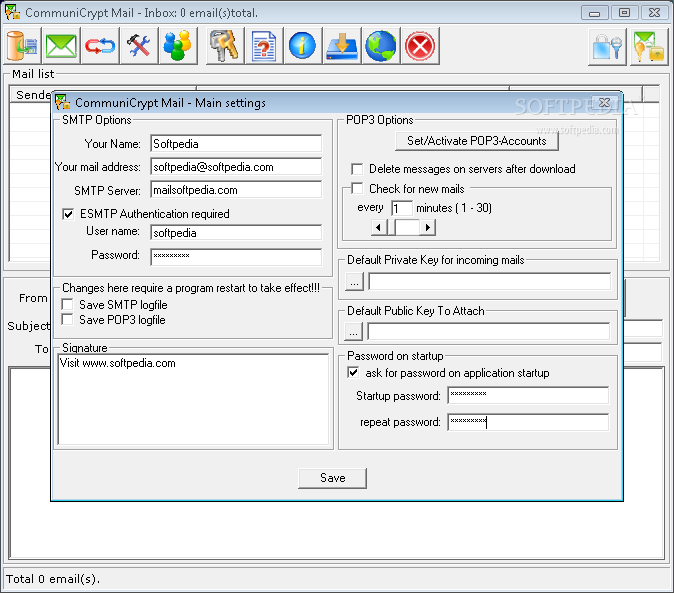Browse for Default Private Key file
The image size is (674, 593).
354,282
